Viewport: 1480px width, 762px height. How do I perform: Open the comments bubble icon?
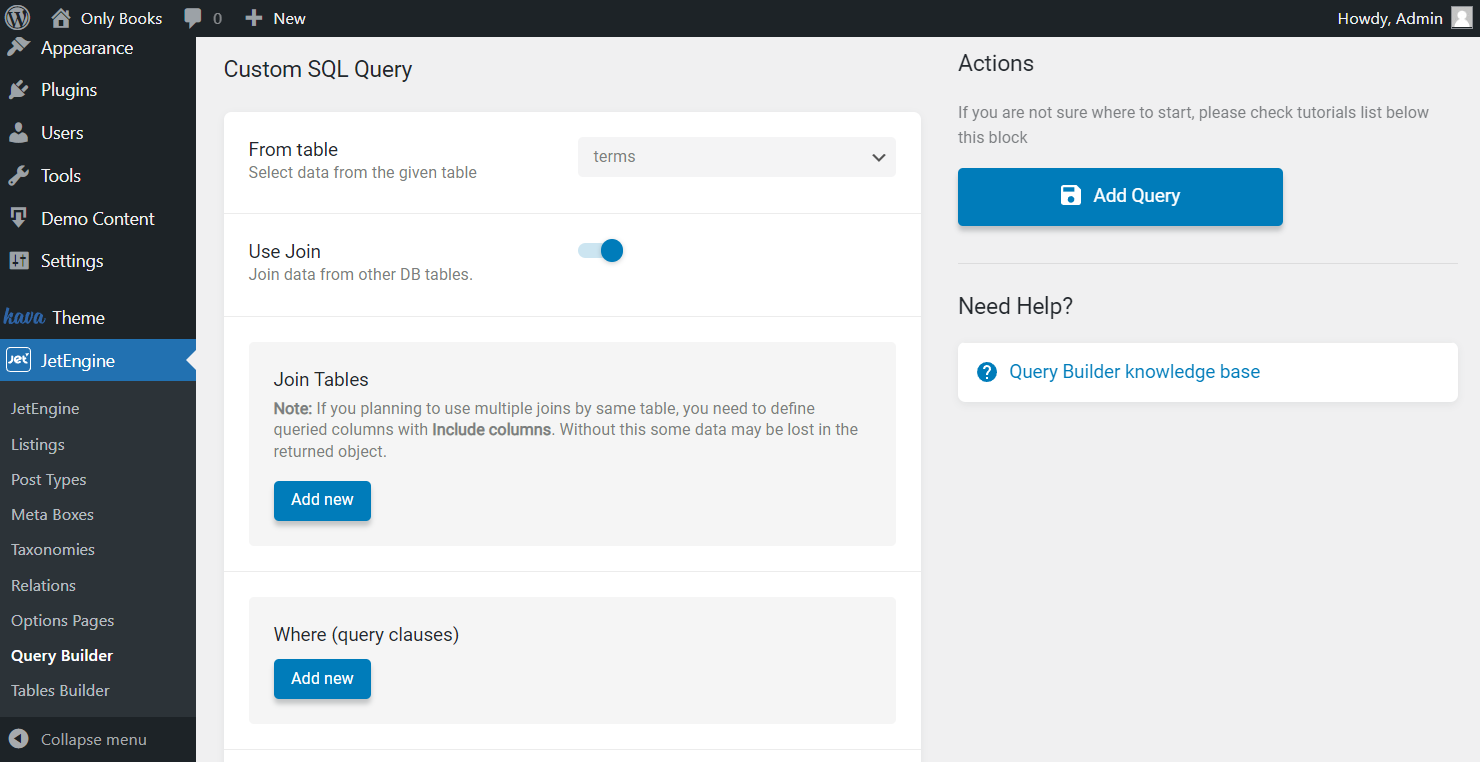[x=194, y=19]
